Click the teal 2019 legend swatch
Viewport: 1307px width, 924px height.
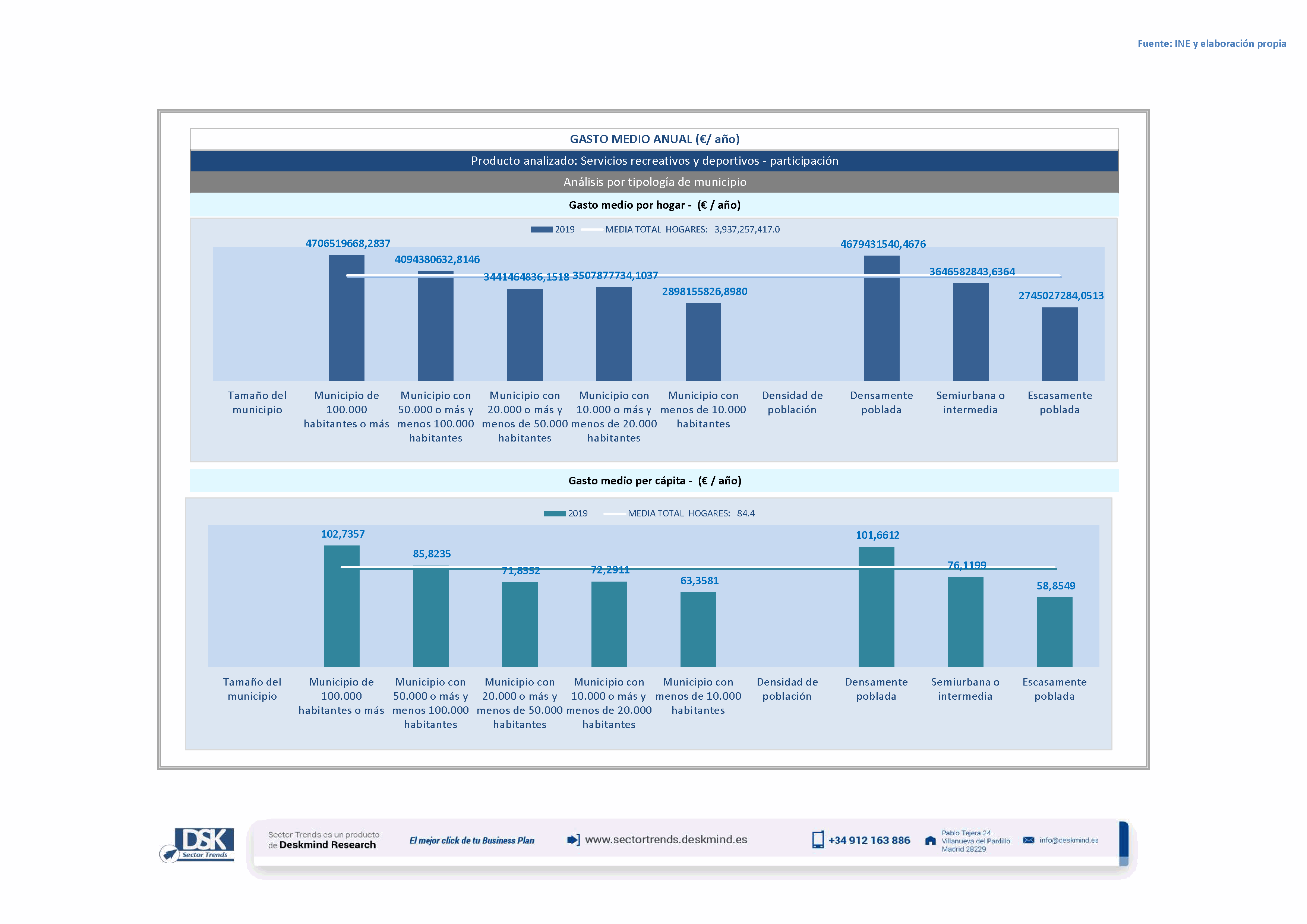[555, 513]
